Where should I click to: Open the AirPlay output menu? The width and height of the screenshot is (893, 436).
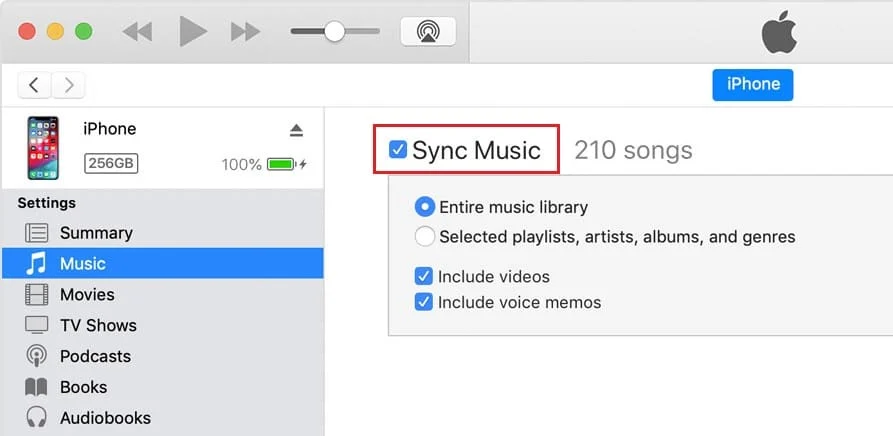point(428,31)
